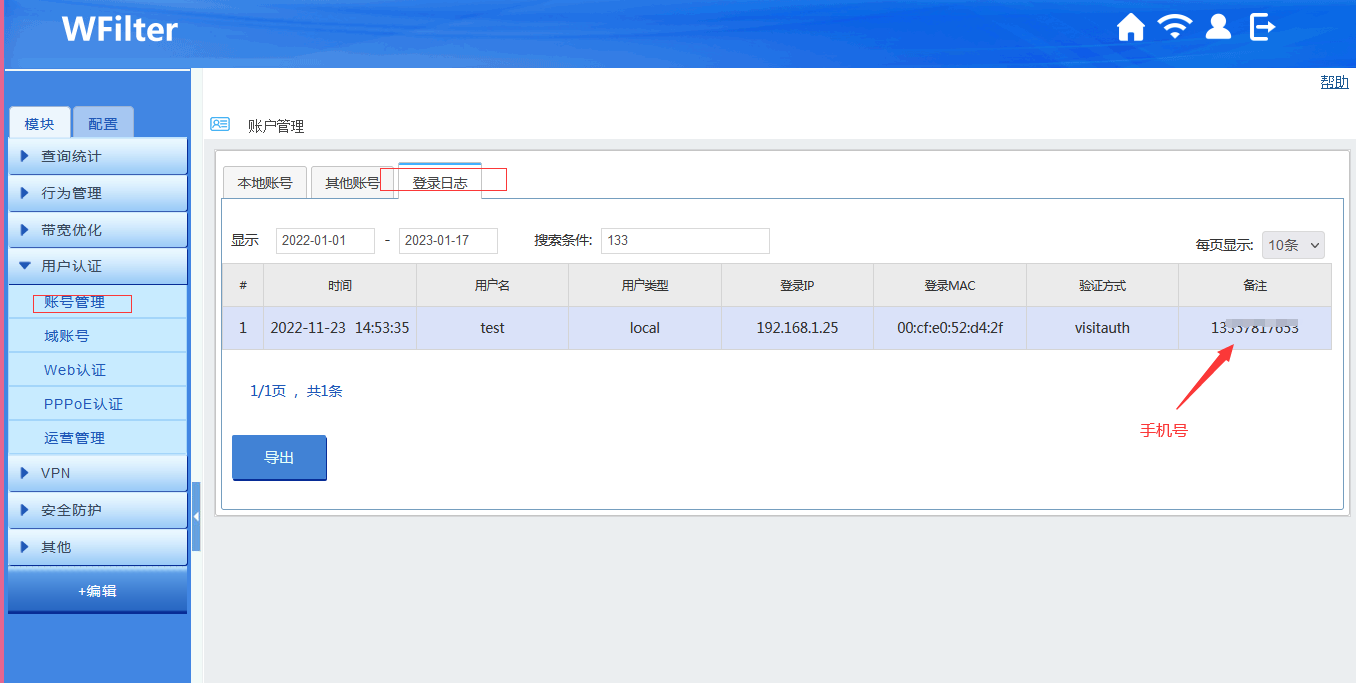Open Web认证 under user authentication
The width and height of the screenshot is (1356, 683).
[x=75, y=370]
